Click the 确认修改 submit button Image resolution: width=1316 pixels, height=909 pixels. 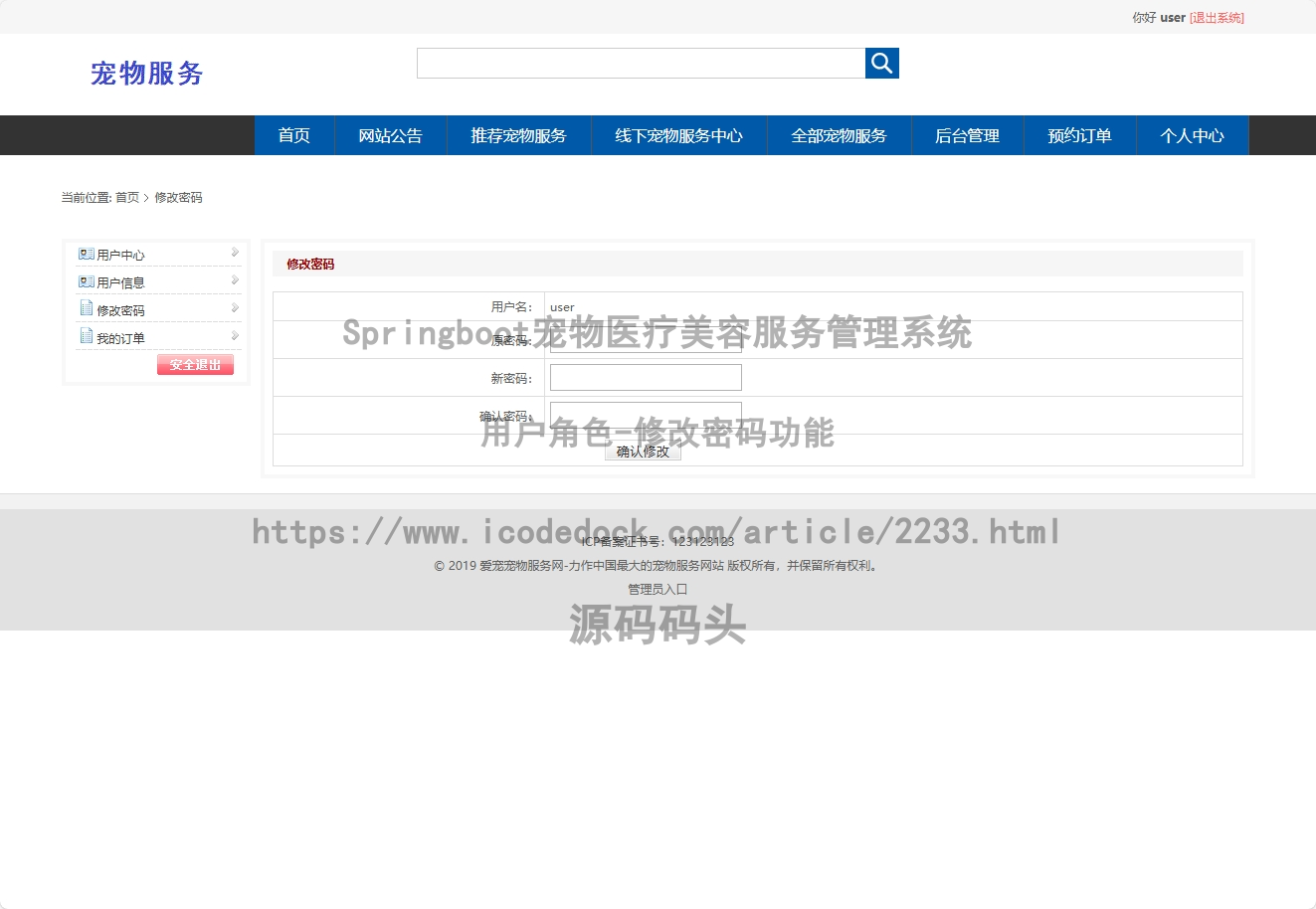point(643,451)
